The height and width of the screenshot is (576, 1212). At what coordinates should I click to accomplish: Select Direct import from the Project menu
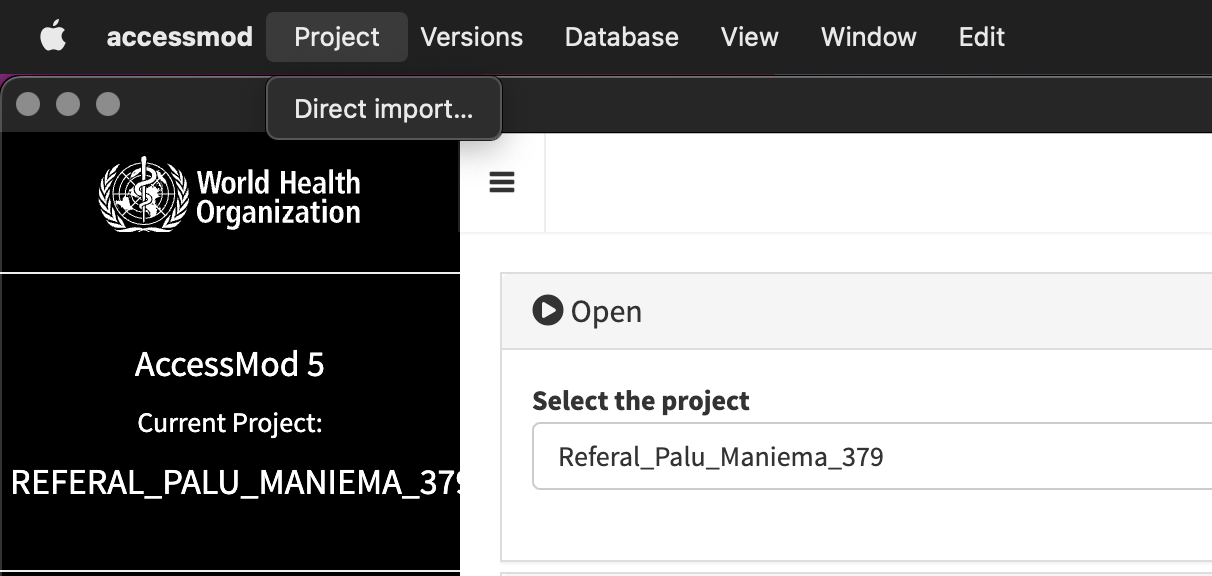point(384,109)
